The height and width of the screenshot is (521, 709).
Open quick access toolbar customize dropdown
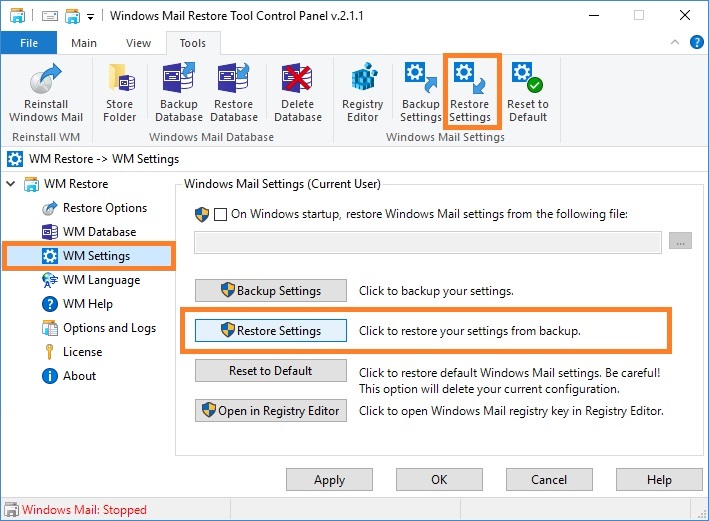tap(90, 17)
